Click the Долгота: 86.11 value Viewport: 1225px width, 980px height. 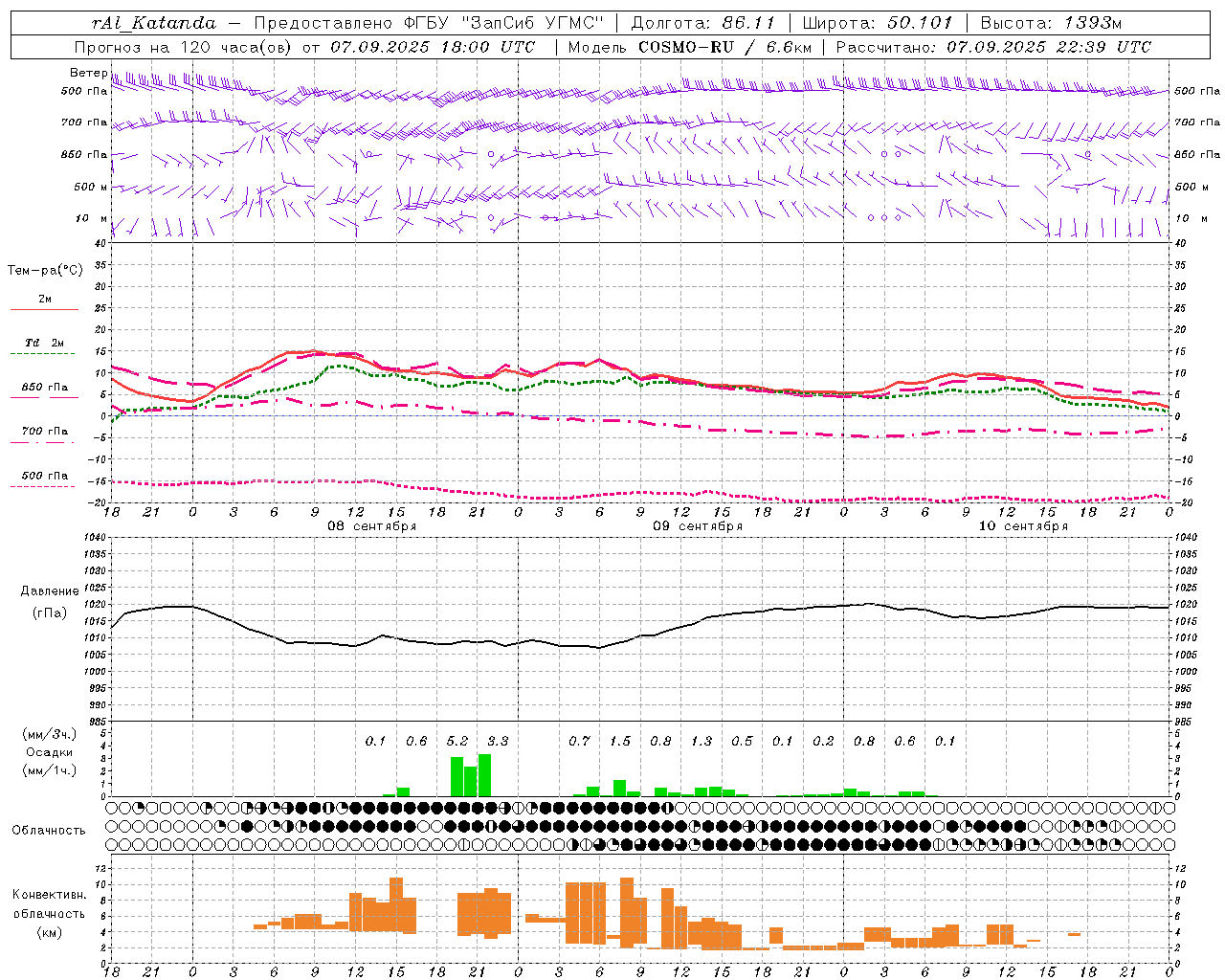(x=703, y=23)
